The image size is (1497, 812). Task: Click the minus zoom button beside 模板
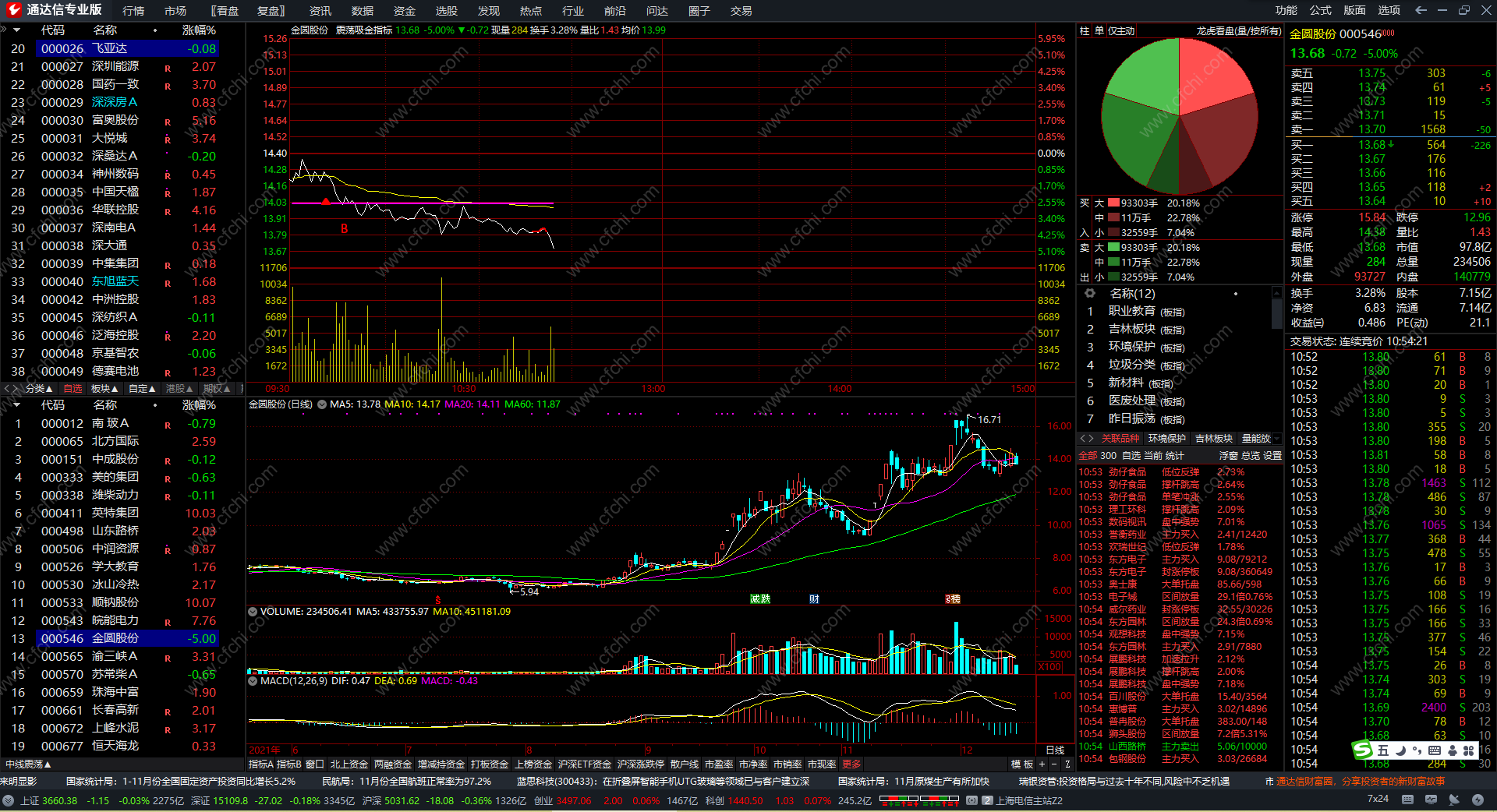click(1054, 764)
